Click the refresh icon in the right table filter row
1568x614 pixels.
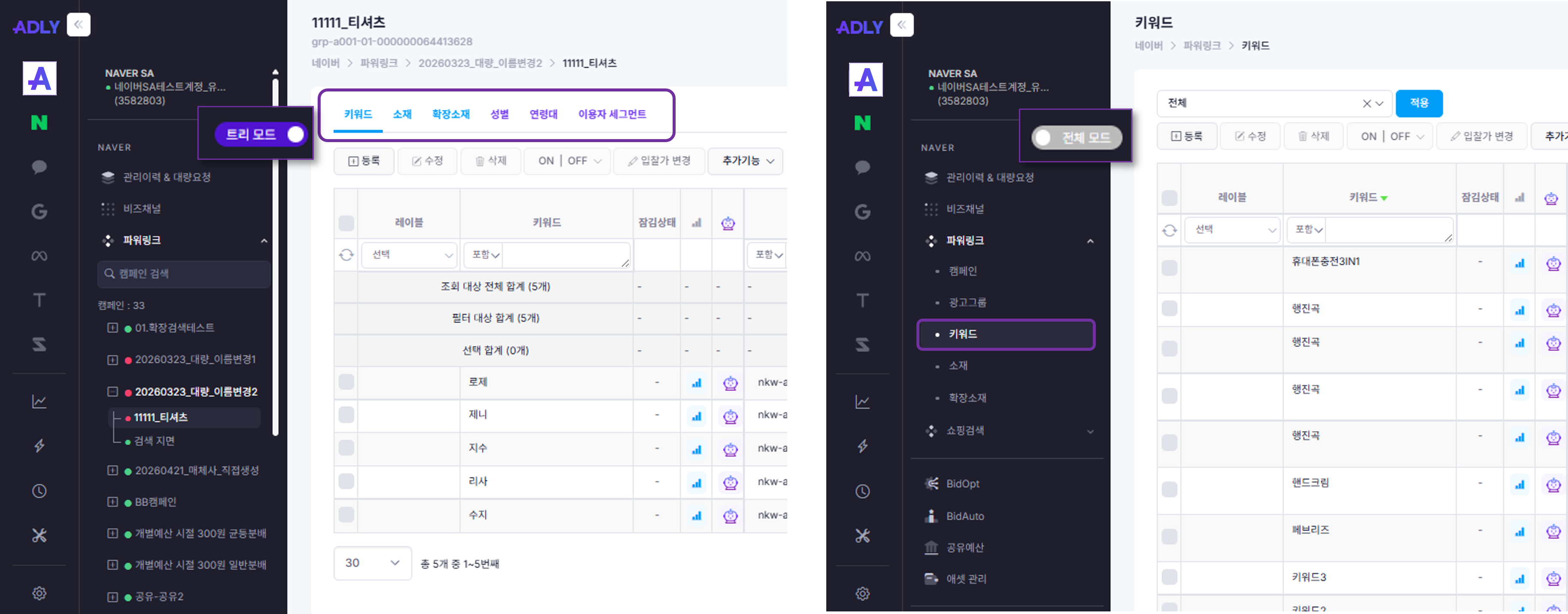coord(1169,230)
